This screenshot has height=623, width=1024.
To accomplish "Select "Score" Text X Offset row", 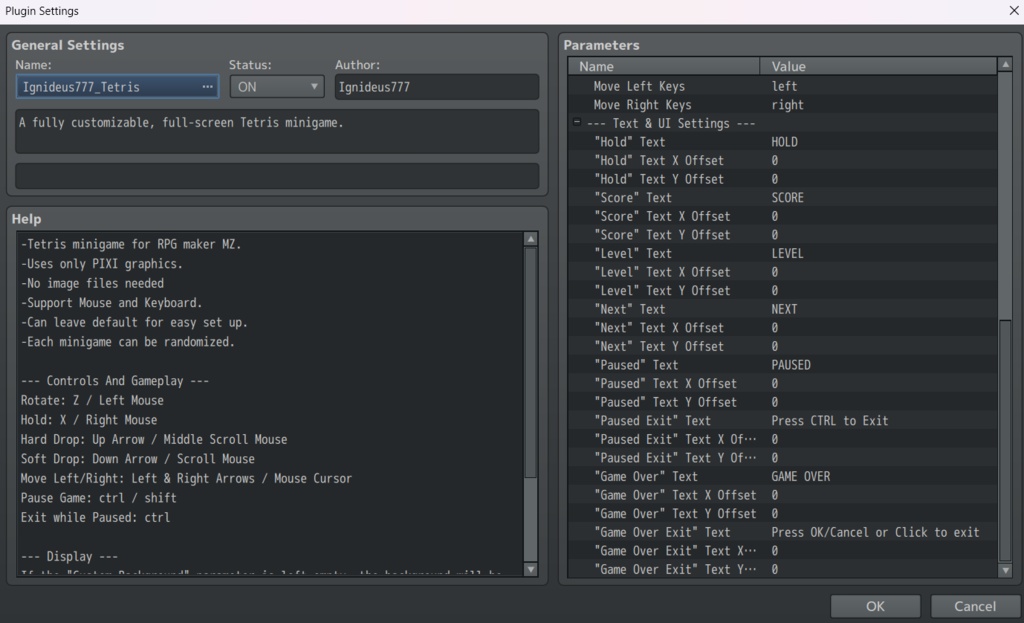I will 782,216.
